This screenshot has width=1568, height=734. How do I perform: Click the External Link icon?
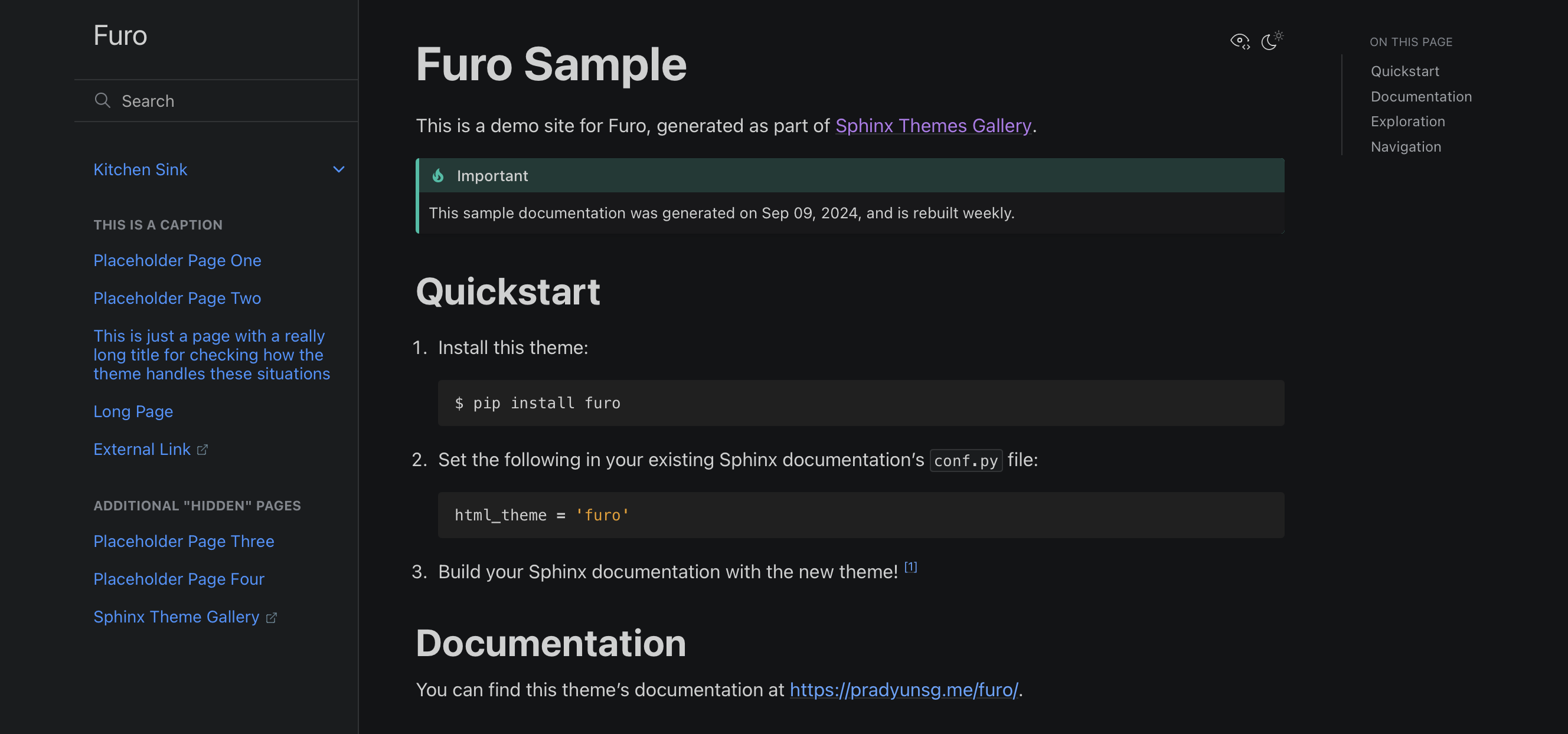pyautogui.click(x=204, y=448)
